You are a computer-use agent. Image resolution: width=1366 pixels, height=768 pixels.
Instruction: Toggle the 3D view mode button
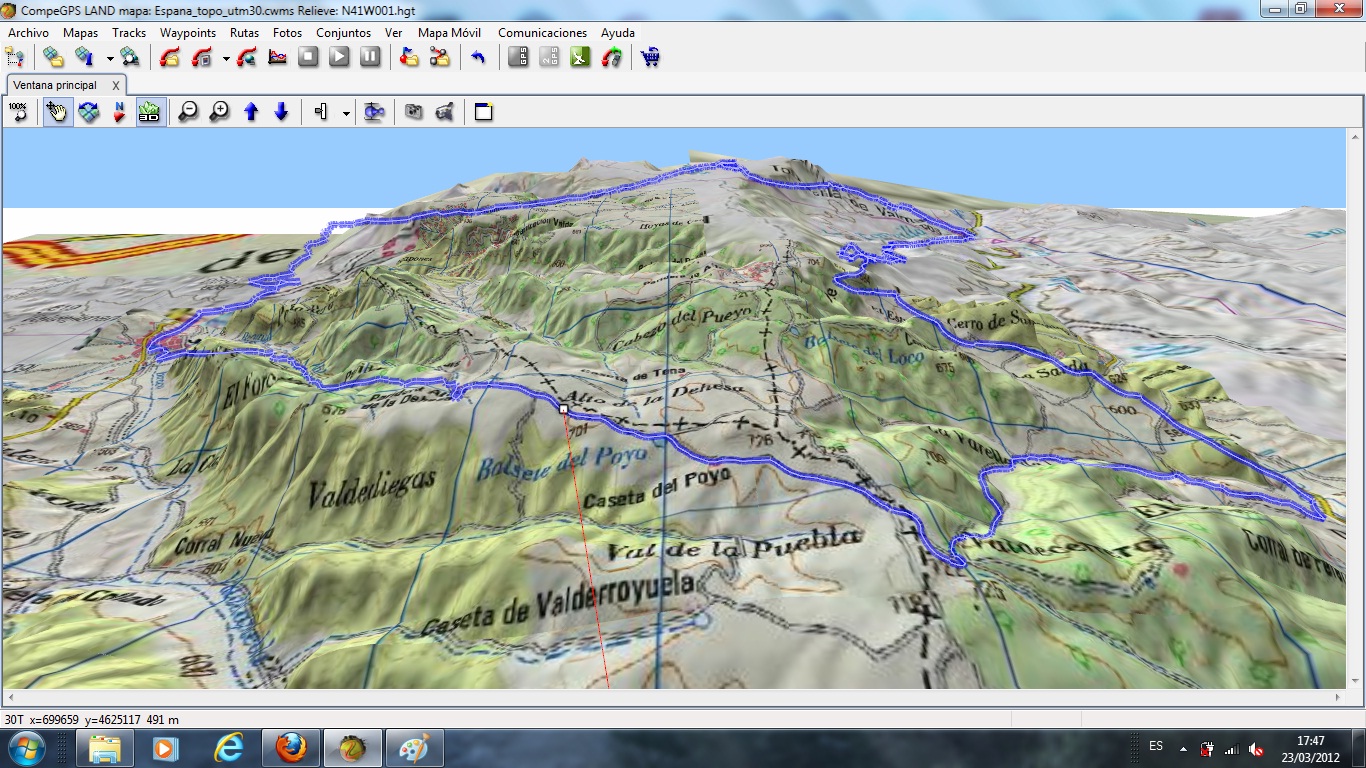150,112
